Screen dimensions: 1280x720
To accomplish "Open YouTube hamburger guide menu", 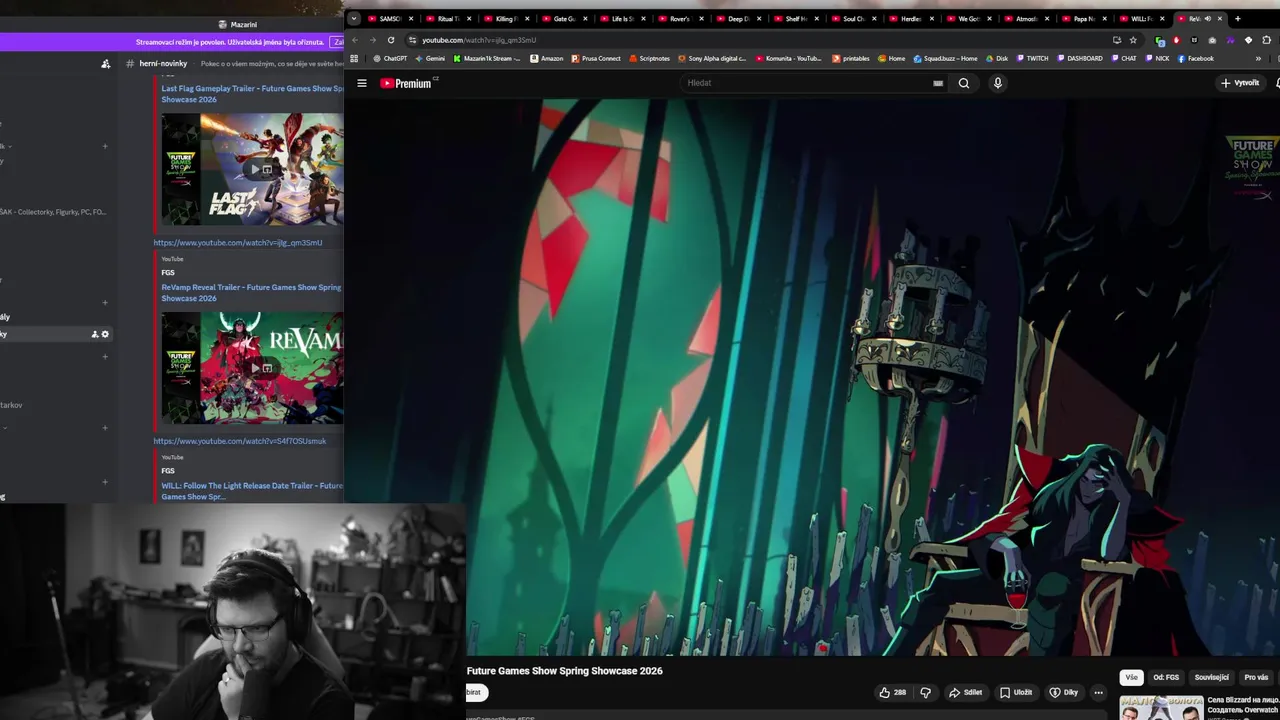I will click(362, 83).
